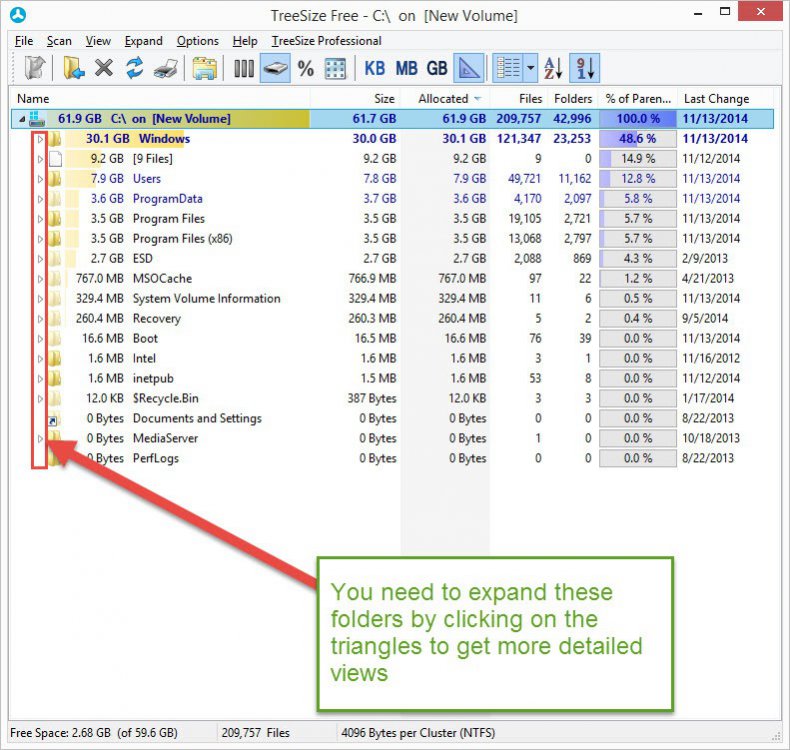Click the first gray toolbar icon at far left

(34, 68)
